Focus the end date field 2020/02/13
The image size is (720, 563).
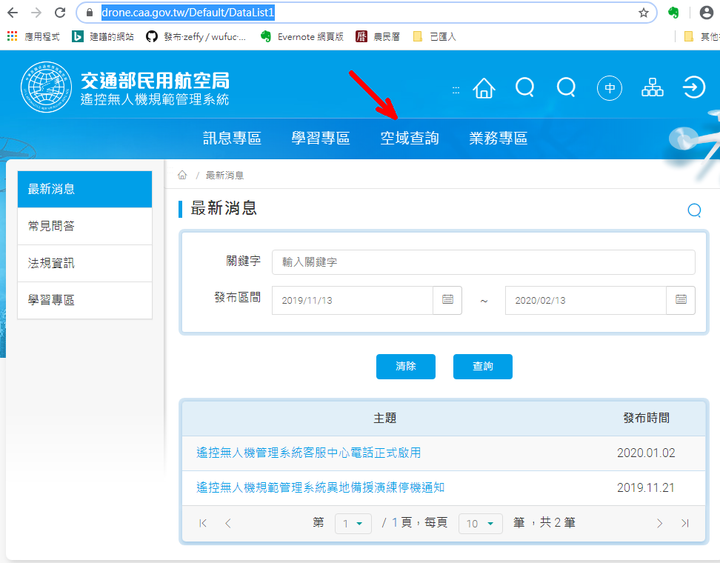coord(585,300)
